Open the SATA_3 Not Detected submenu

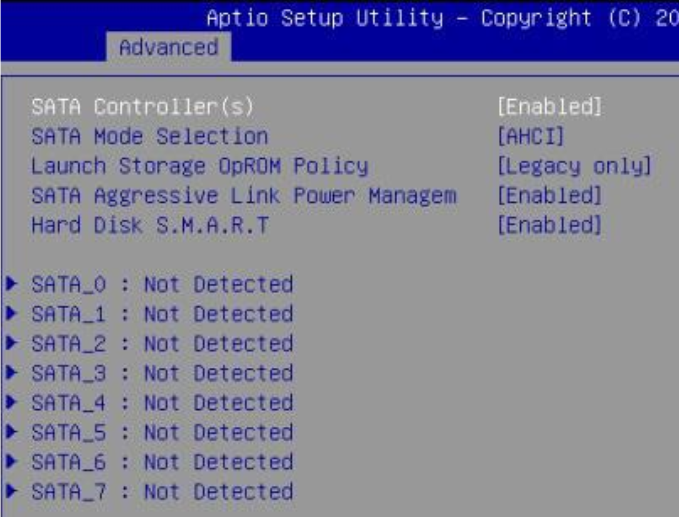[x=162, y=373]
